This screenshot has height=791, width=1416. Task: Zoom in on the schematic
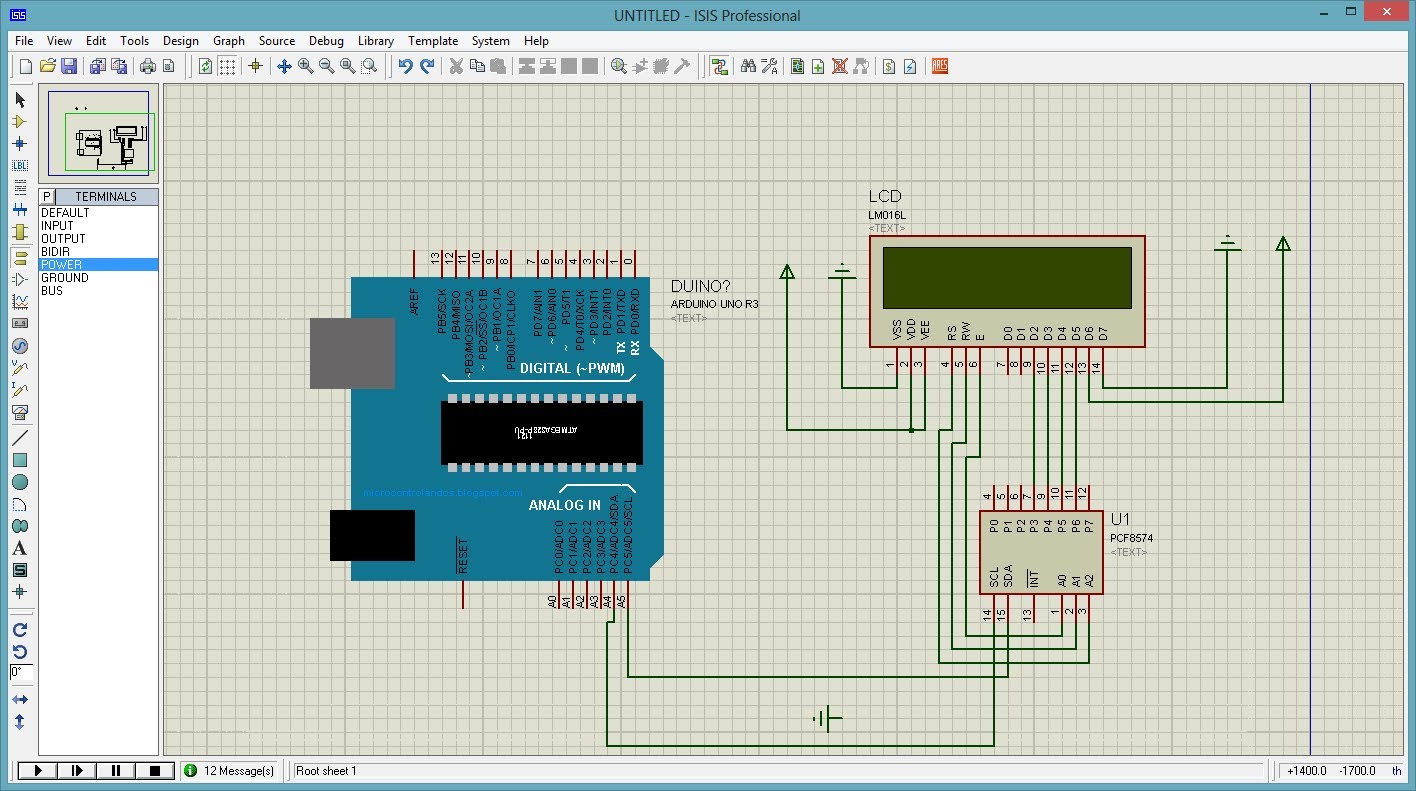point(305,66)
